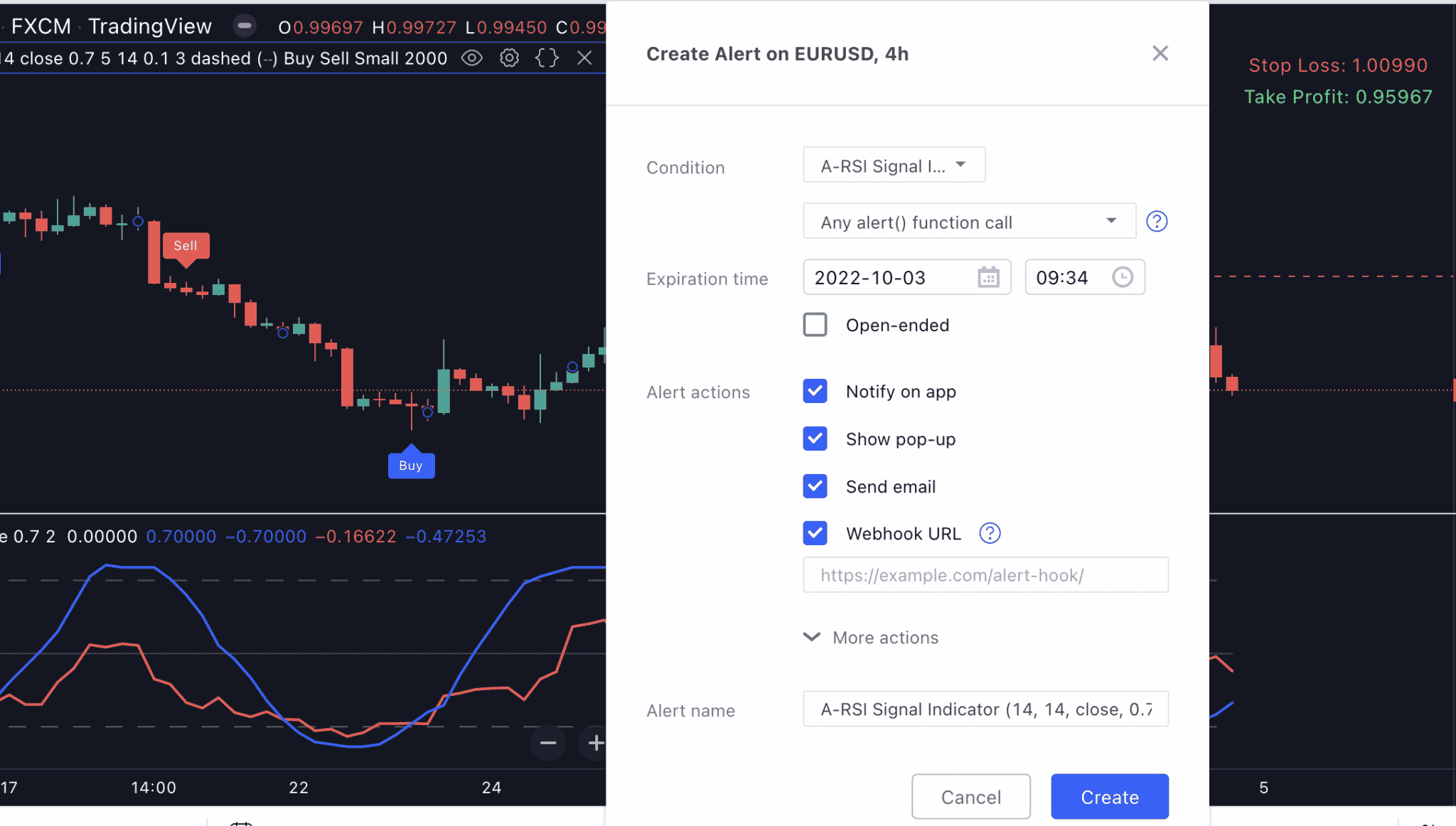This screenshot has height=826, width=1456.
Task: Open help about alert() function calls
Action: [1157, 221]
